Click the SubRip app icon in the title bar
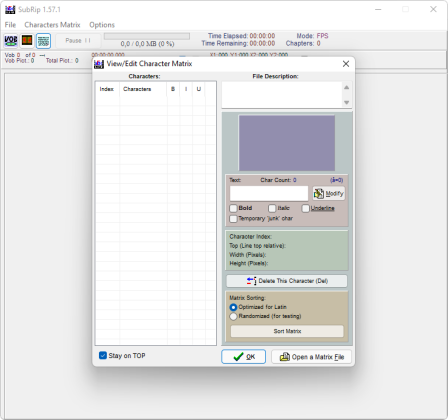This screenshot has height=420, width=448. click(10, 9)
